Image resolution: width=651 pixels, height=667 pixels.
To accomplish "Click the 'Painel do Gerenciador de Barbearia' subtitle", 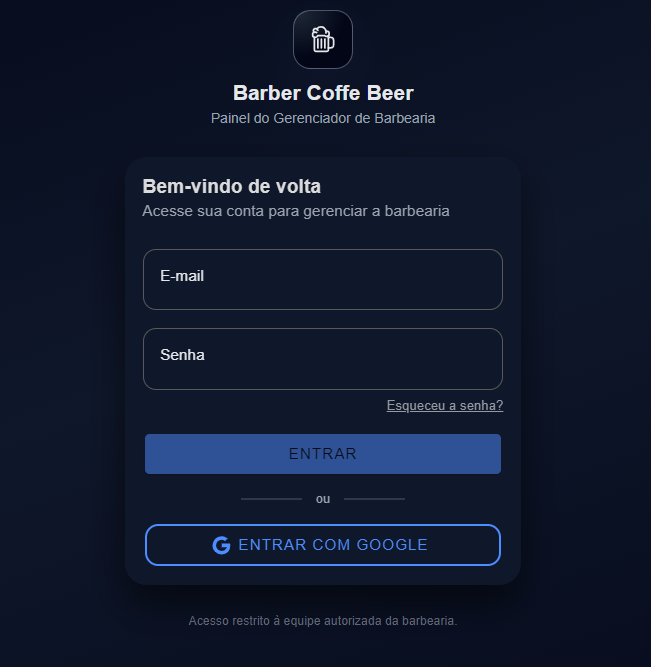I will (322, 118).
